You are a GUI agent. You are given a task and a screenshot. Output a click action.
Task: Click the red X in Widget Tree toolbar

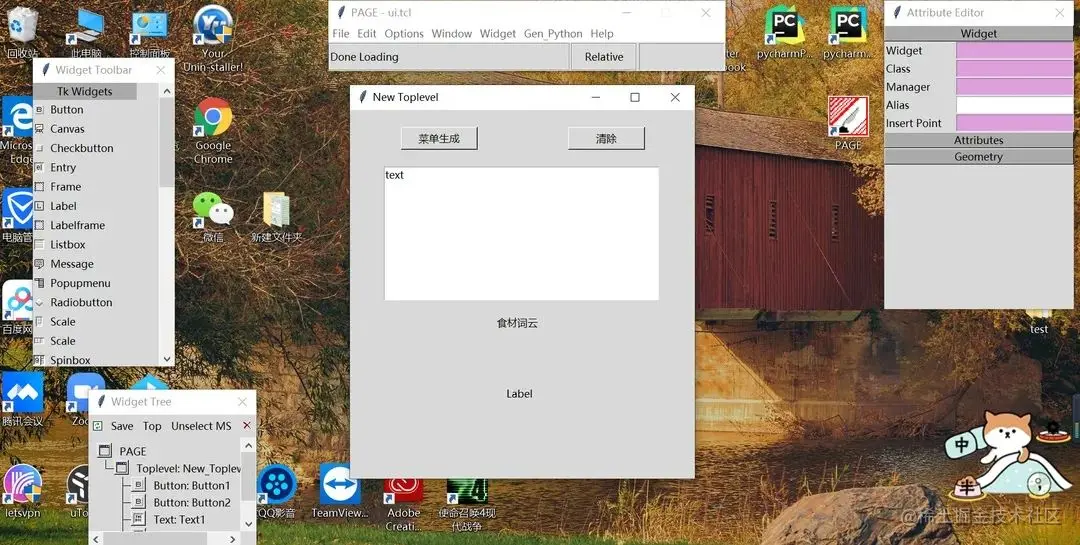coord(247,426)
